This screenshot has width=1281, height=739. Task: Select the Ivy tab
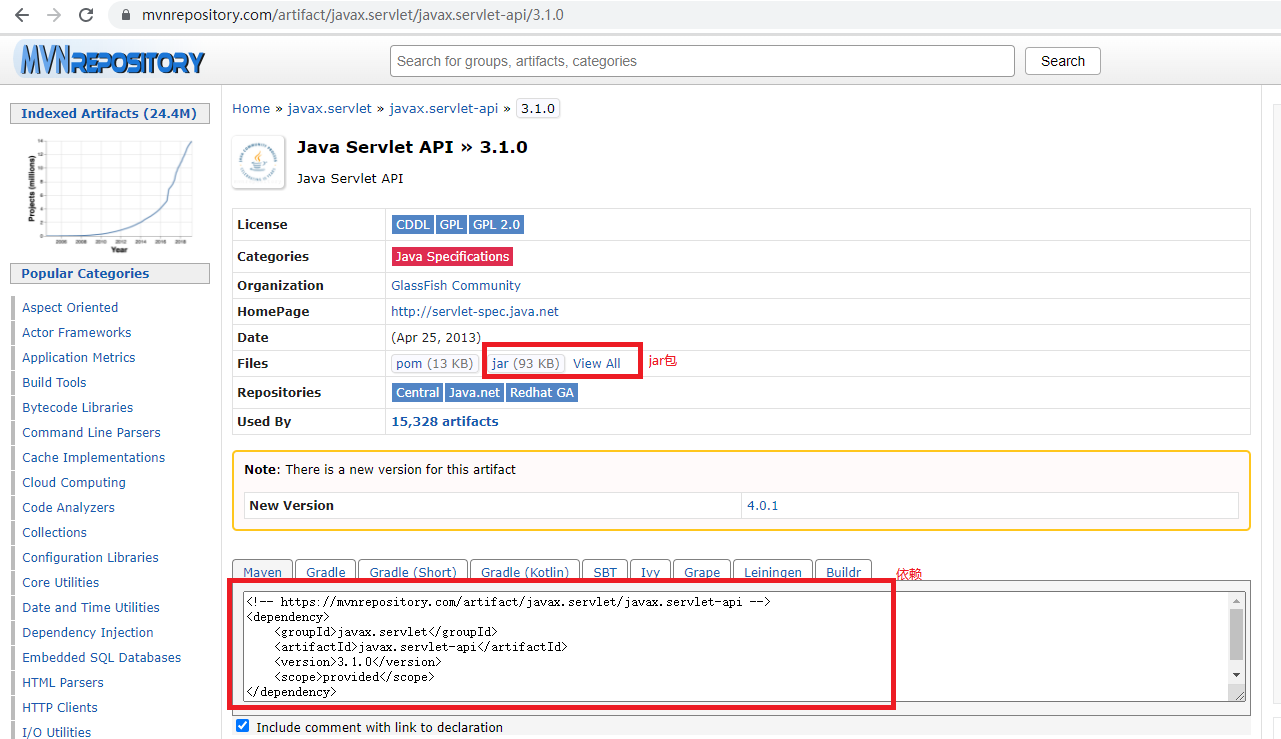651,572
